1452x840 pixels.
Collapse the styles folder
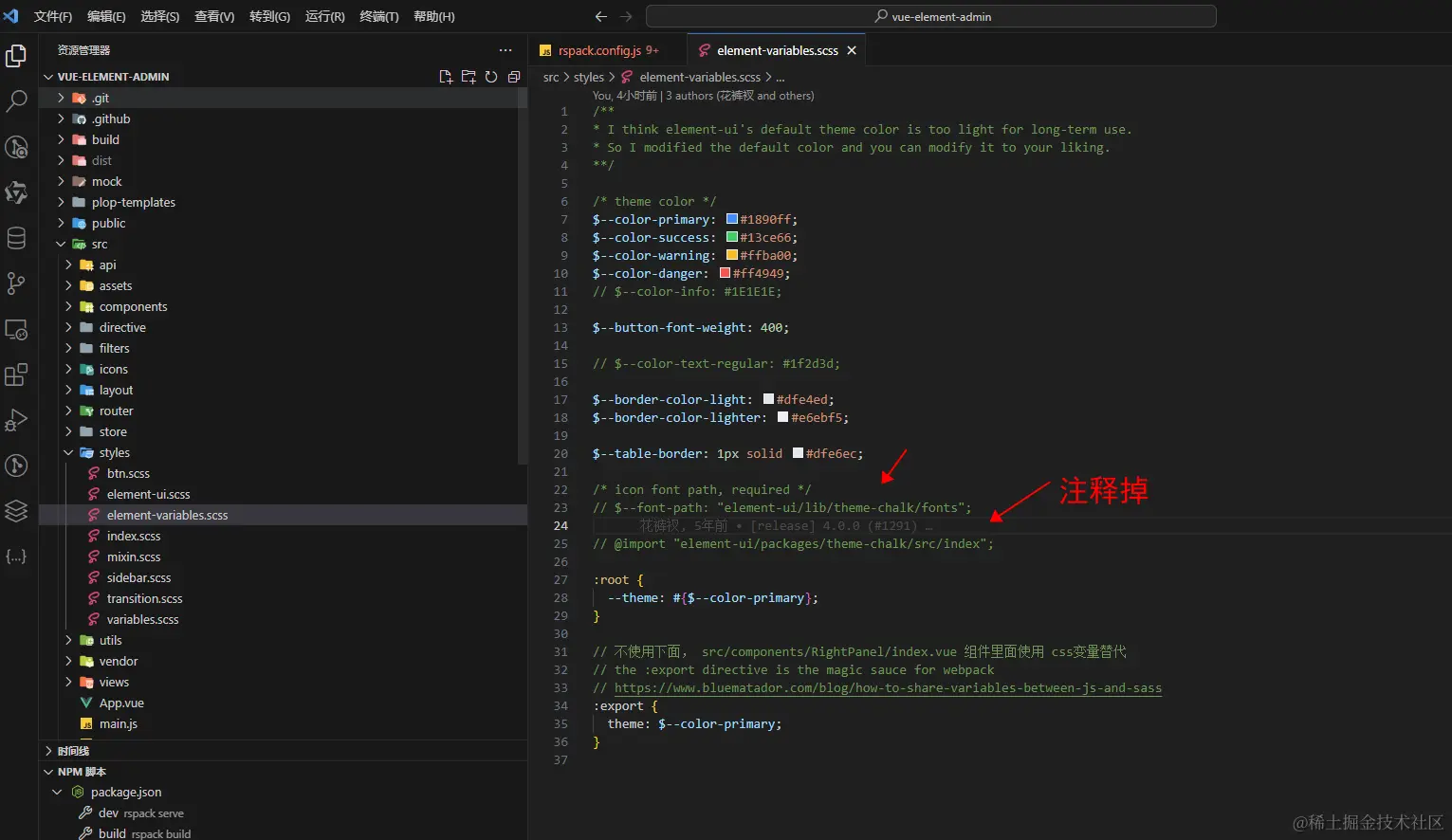click(68, 452)
